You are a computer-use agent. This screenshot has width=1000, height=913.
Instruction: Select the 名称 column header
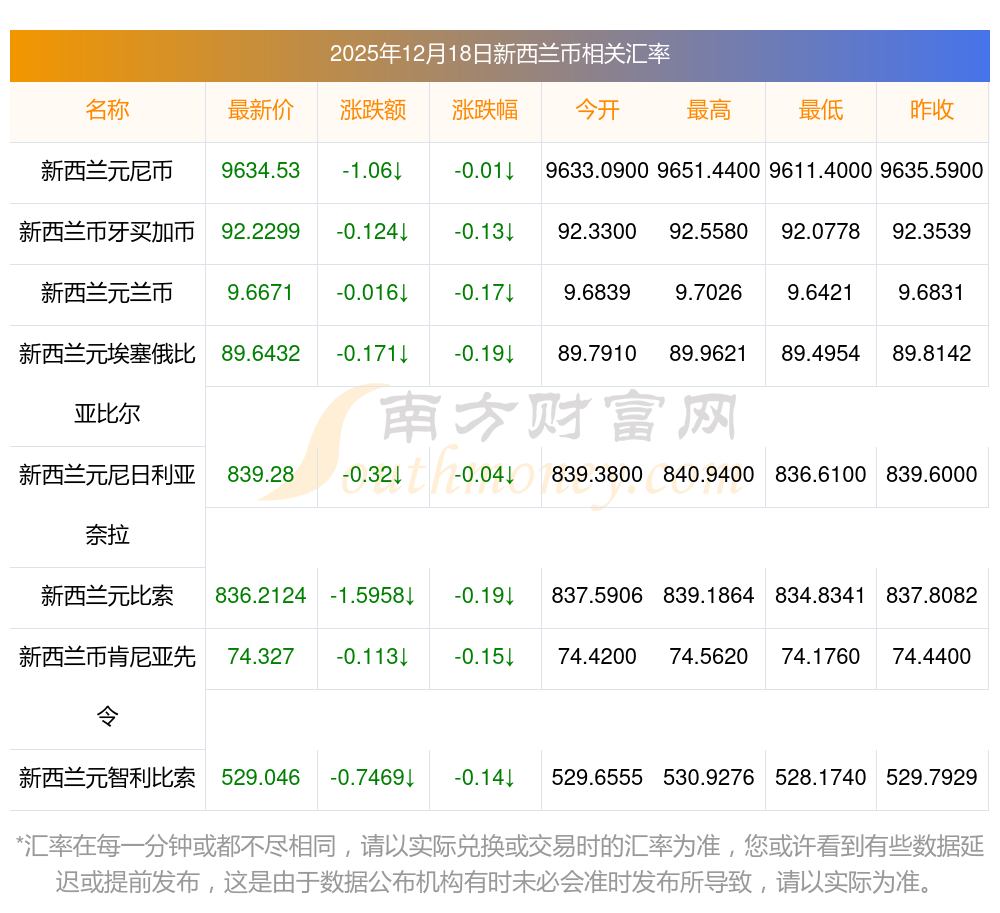coord(107,110)
